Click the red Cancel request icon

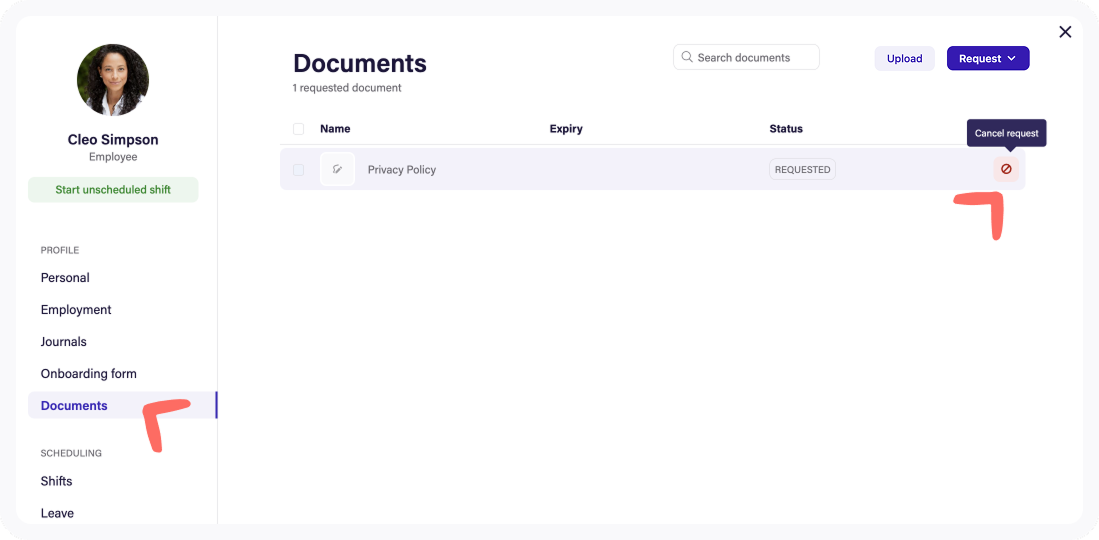coord(1006,169)
